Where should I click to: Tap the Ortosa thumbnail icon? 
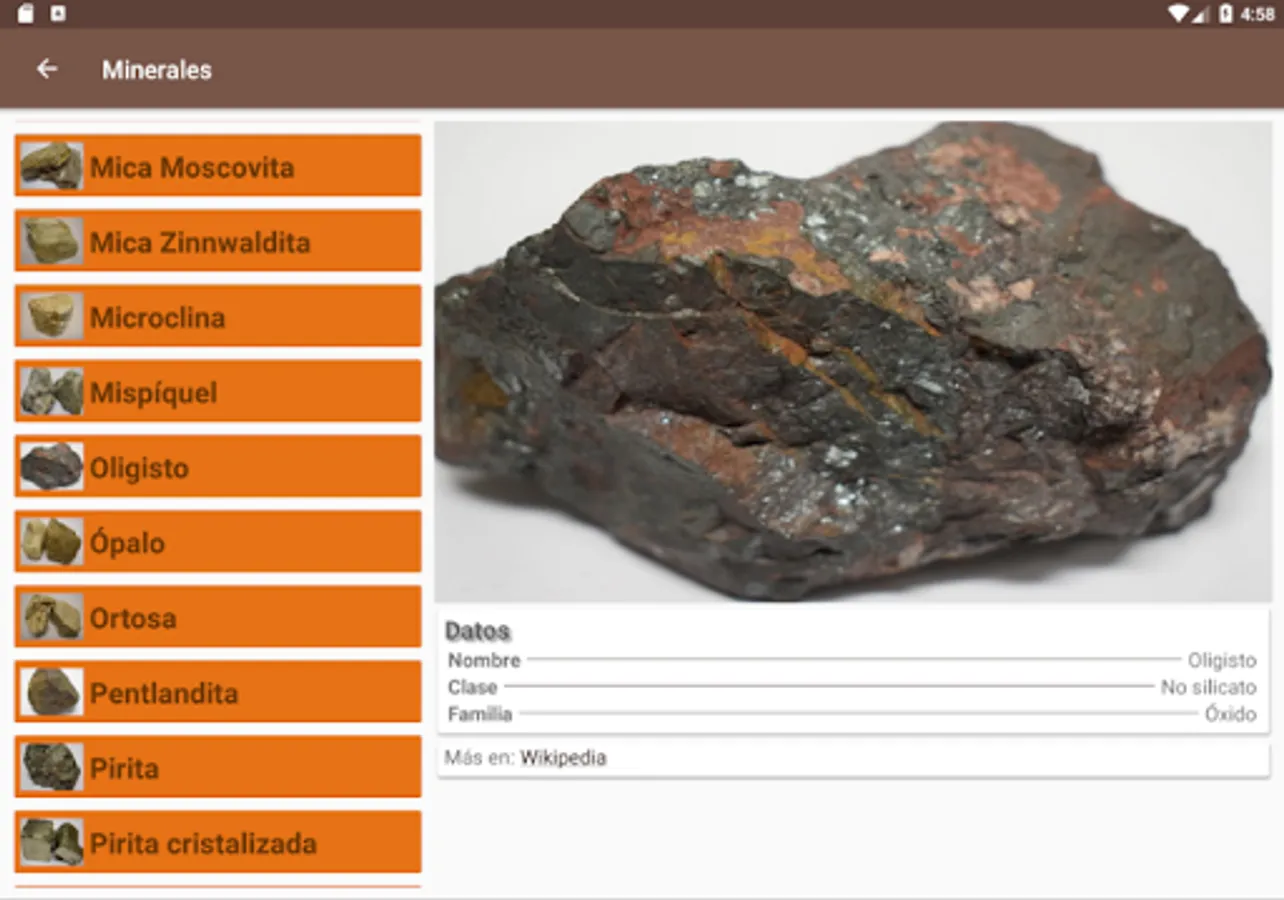pyautogui.click(x=52, y=616)
